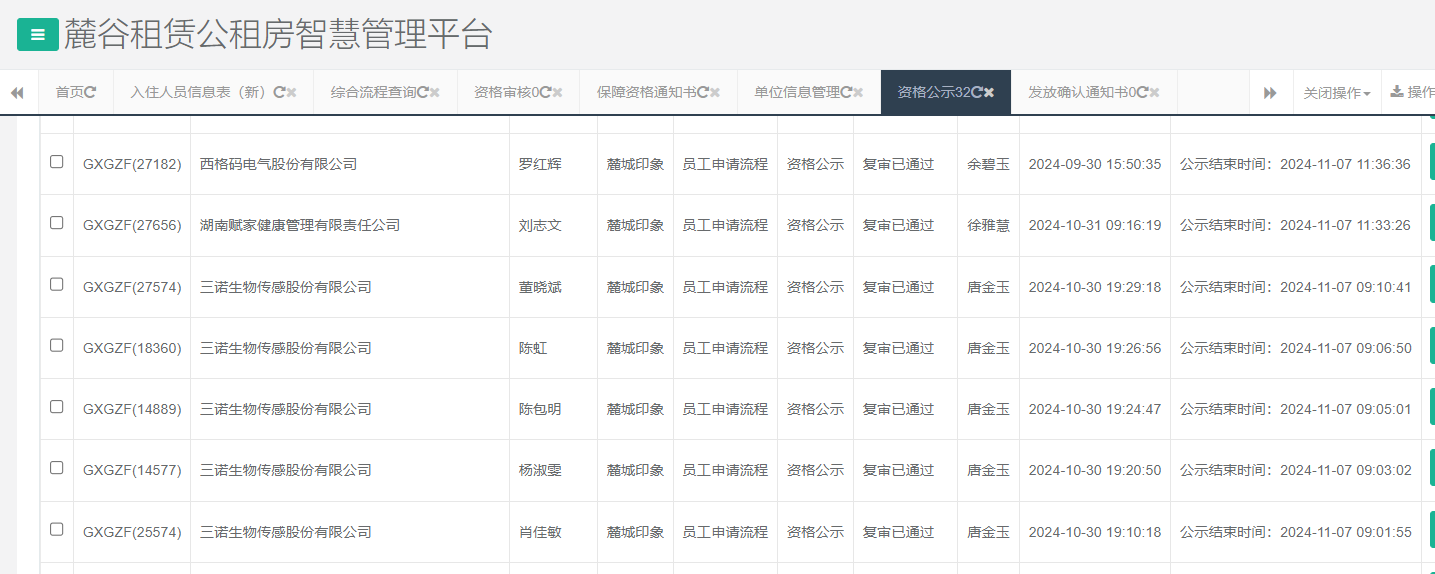Click the green action button in 罗红辉 row
Image resolution: width=1435 pixels, height=574 pixels.
pyautogui.click(x=1431, y=164)
